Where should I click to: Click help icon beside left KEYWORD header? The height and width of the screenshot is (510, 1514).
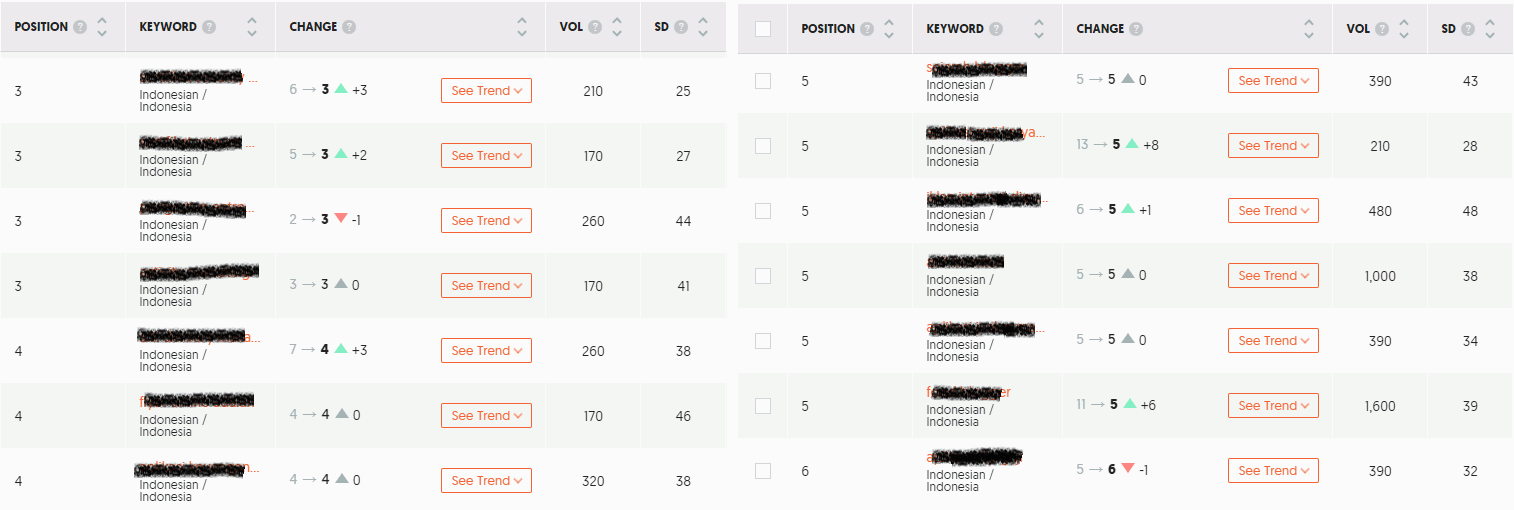(x=209, y=27)
